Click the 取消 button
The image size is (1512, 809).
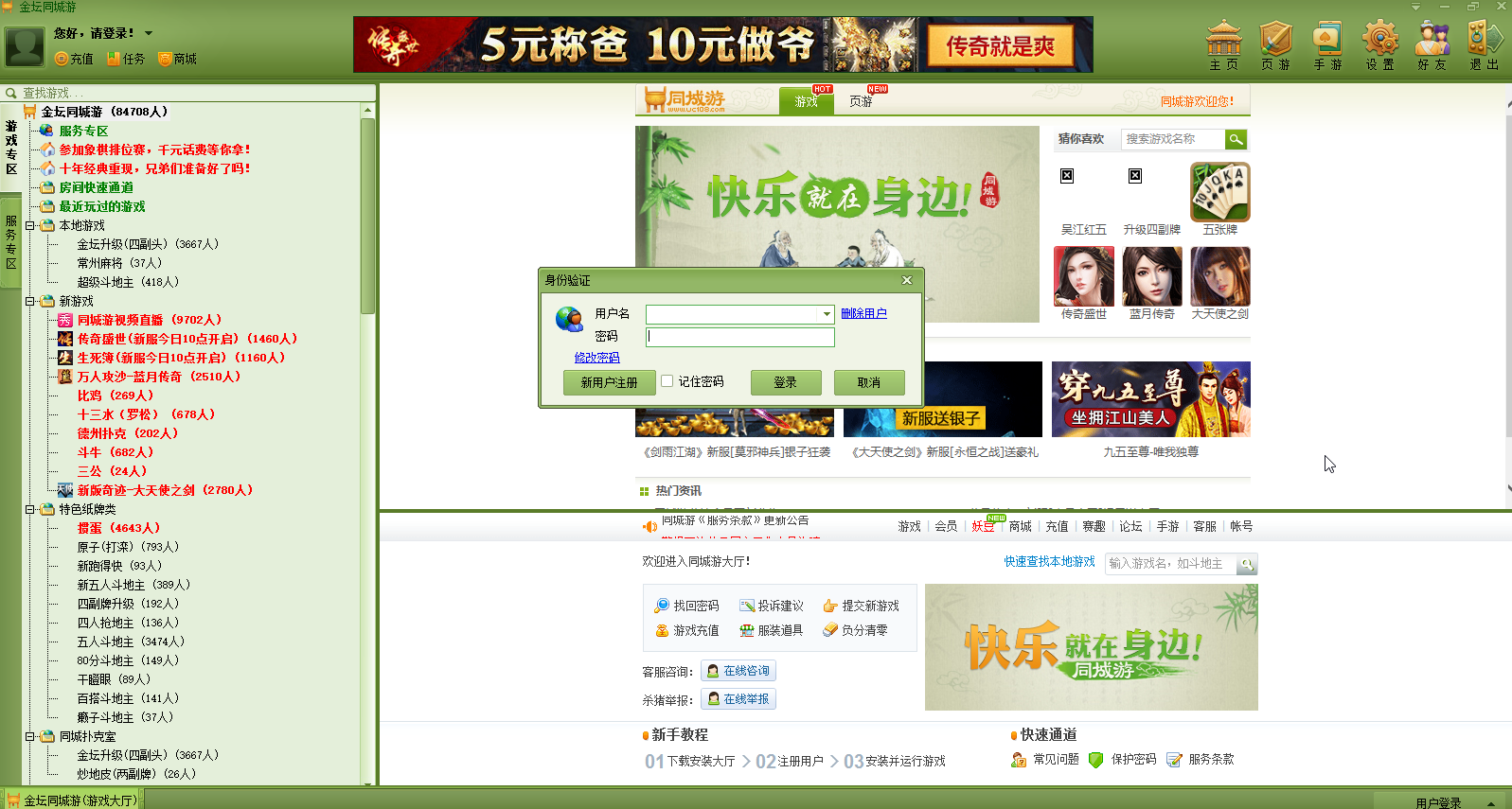point(869,382)
